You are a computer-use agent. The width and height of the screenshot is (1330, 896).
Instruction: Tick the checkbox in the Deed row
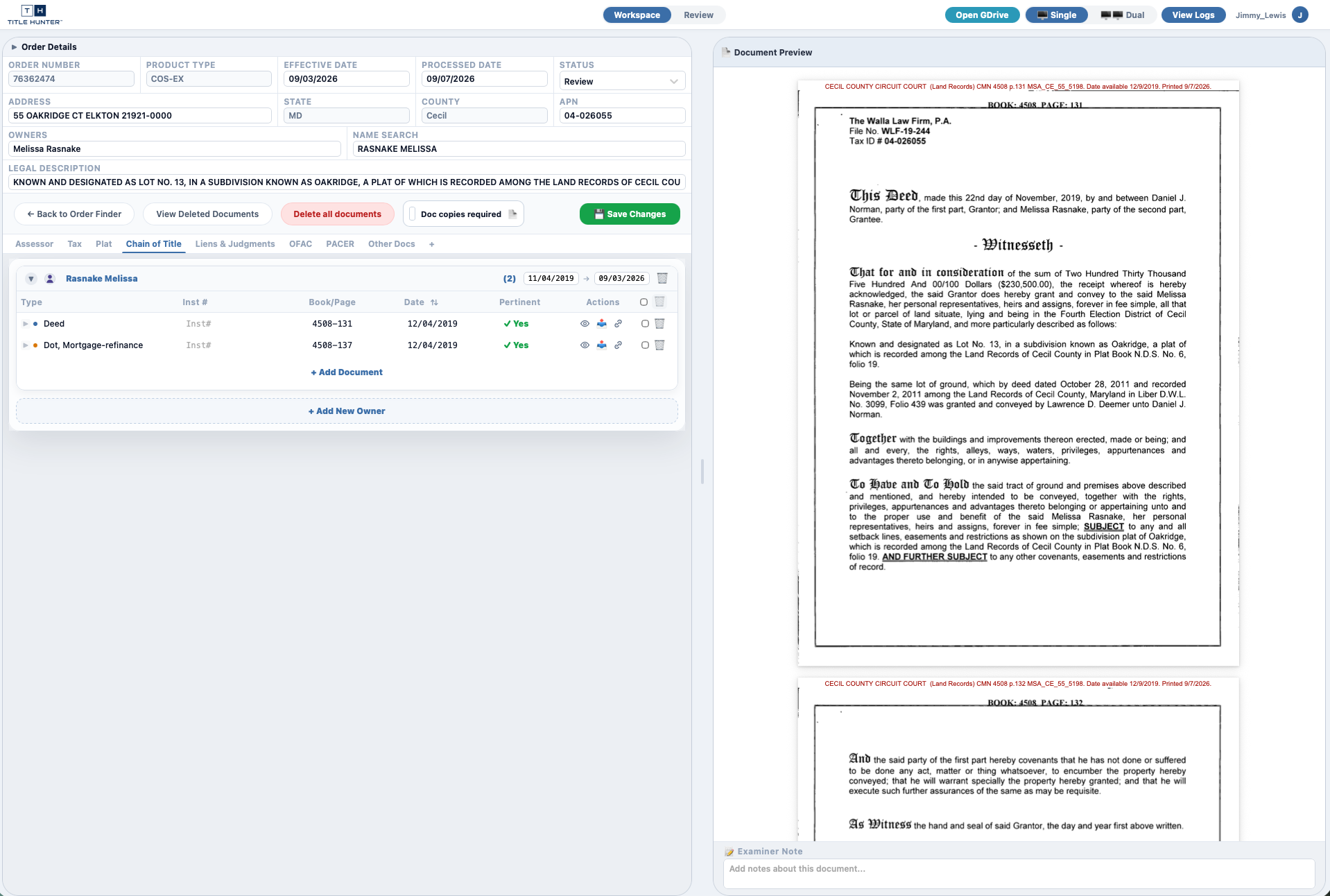645,324
